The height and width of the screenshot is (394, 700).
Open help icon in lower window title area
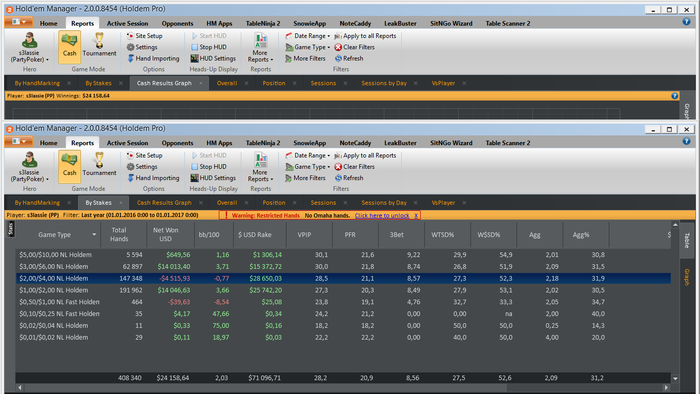(687, 141)
